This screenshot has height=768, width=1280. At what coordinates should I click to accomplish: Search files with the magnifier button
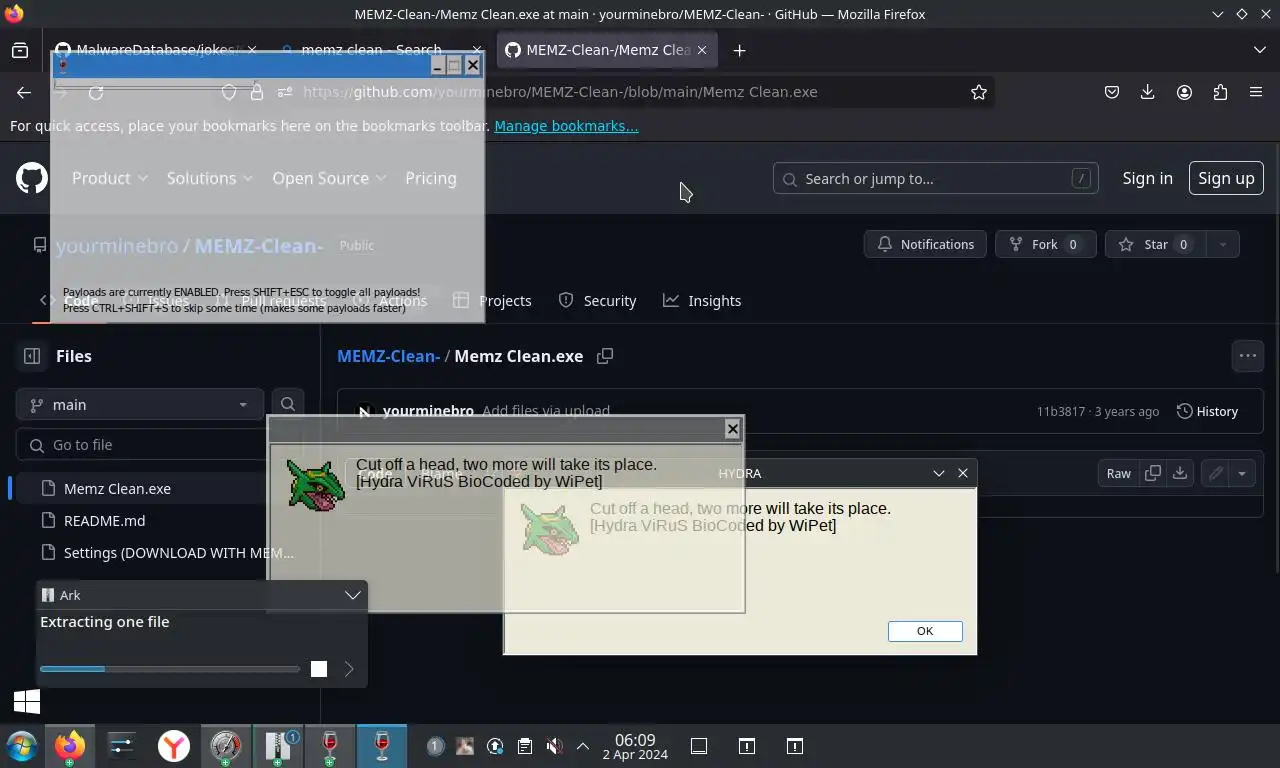(288, 404)
